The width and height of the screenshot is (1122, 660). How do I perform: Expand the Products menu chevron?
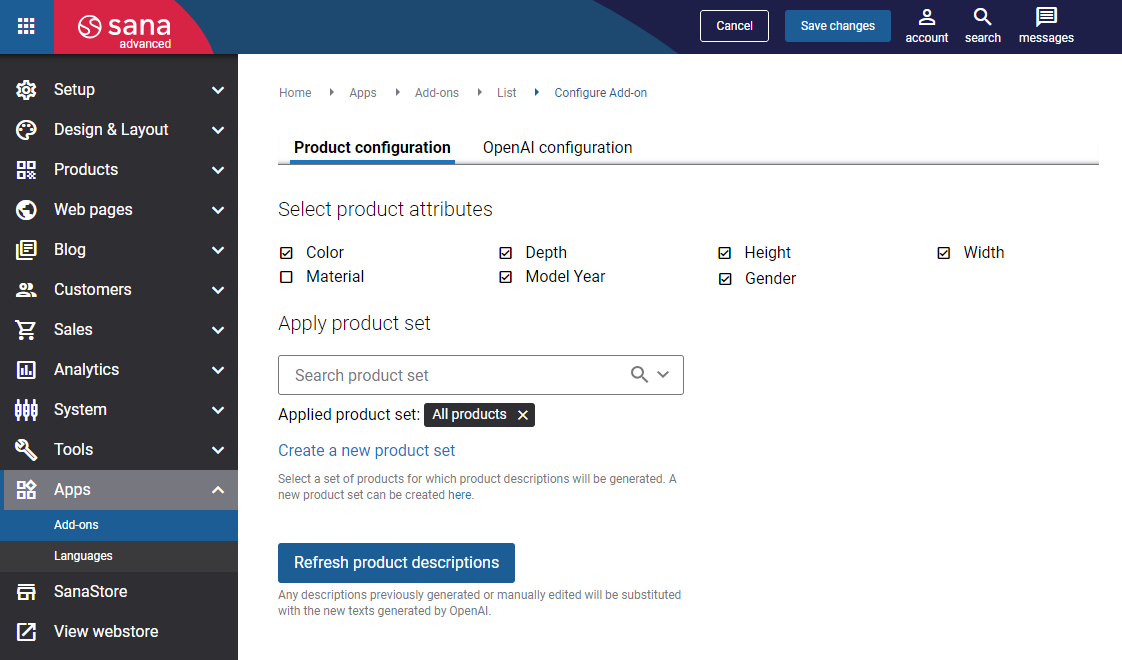click(218, 170)
